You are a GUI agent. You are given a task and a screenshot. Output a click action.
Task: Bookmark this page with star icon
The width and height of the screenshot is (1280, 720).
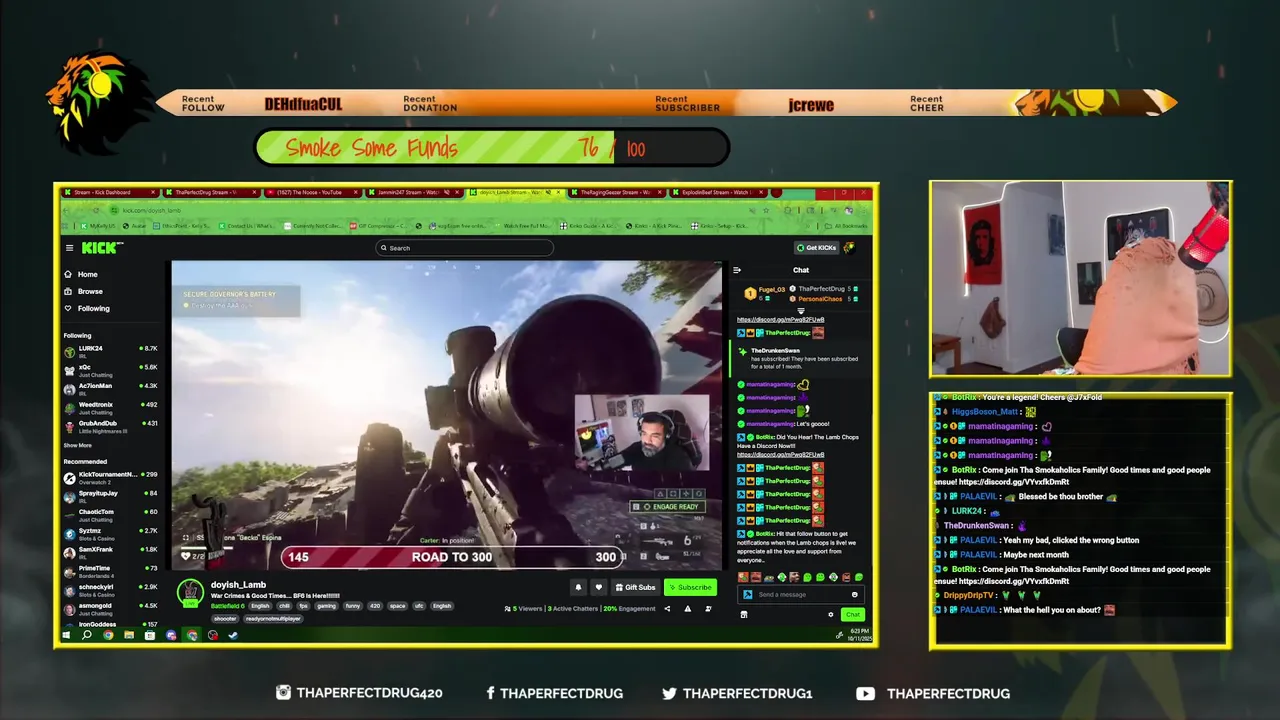[766, 210]
